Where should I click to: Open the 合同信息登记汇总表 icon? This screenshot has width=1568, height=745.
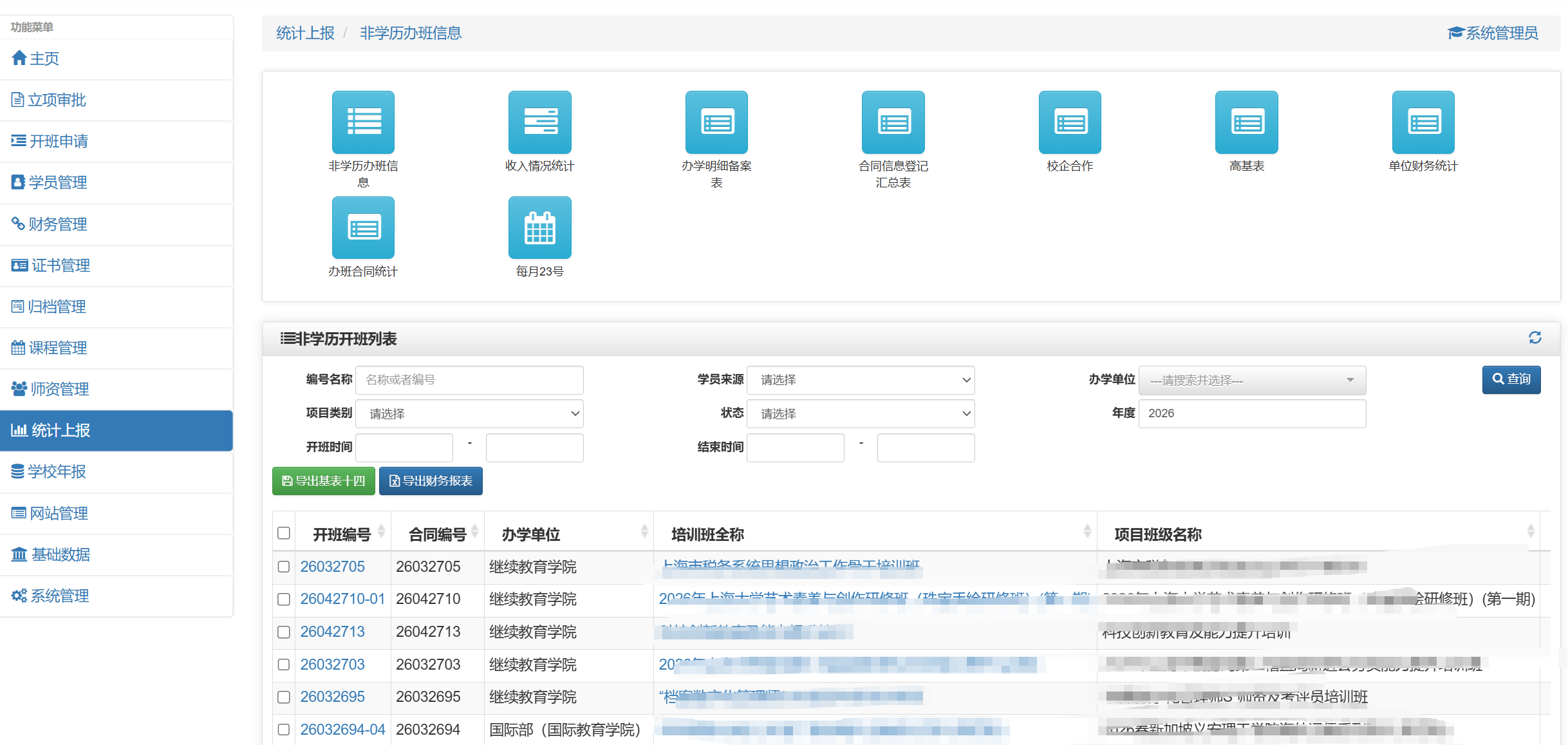(x=893, y=122)
